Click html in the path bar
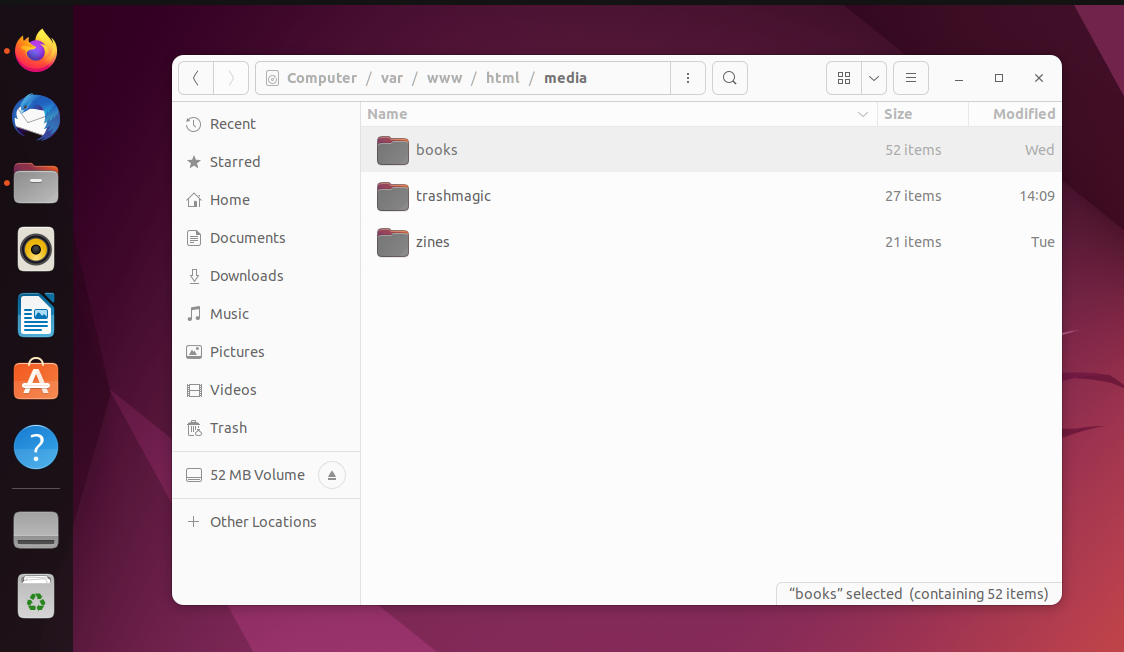This screenshot has width=1124, height=652. 503,78
